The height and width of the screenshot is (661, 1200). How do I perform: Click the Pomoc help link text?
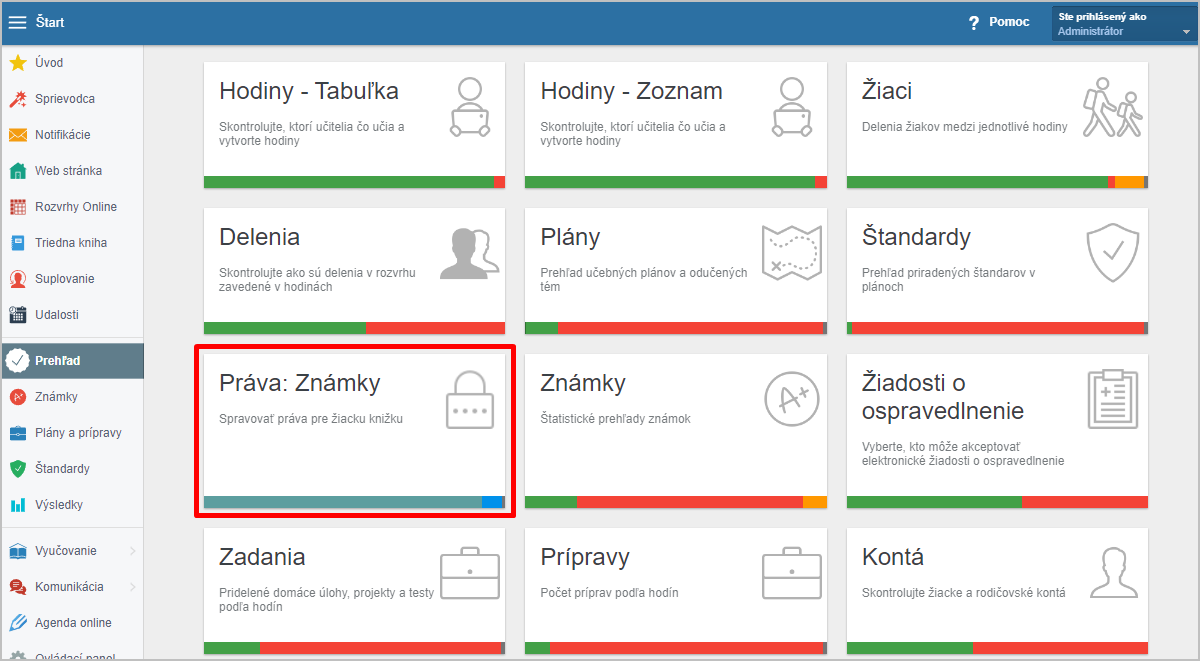[1009, 22]
